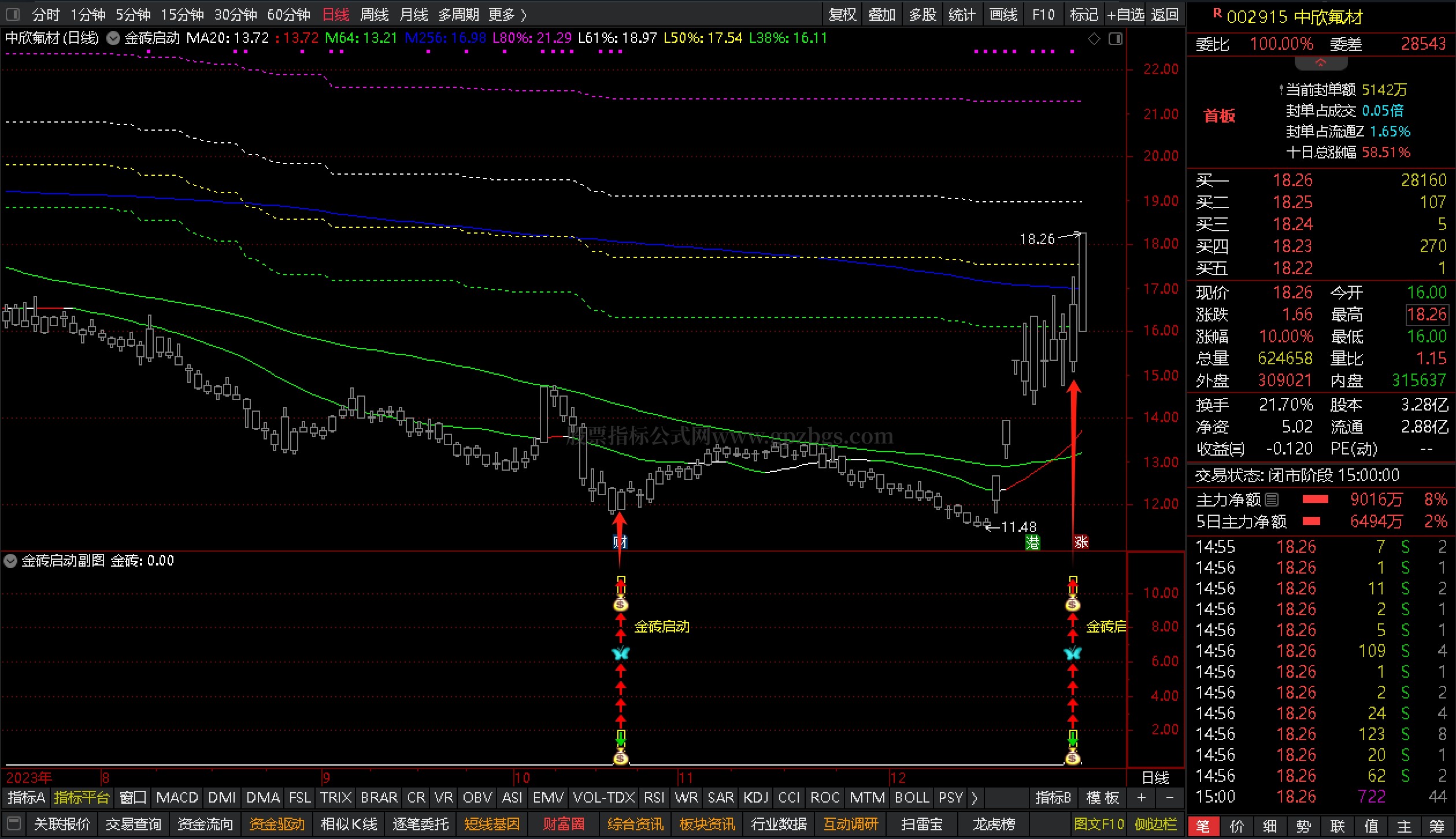Select the 5分钟 period tab
1456x839 pixels.
click(x=133, y=14)
